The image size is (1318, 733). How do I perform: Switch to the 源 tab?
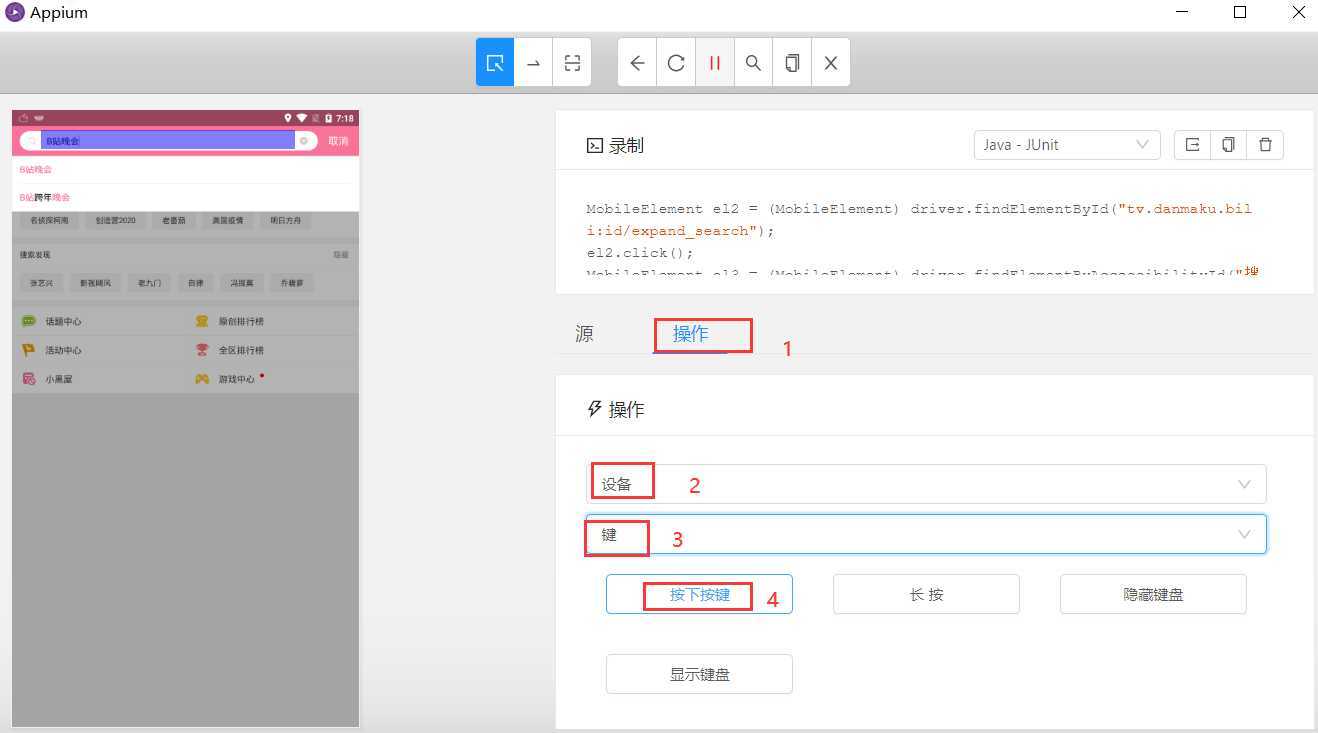tap(585, 334)
